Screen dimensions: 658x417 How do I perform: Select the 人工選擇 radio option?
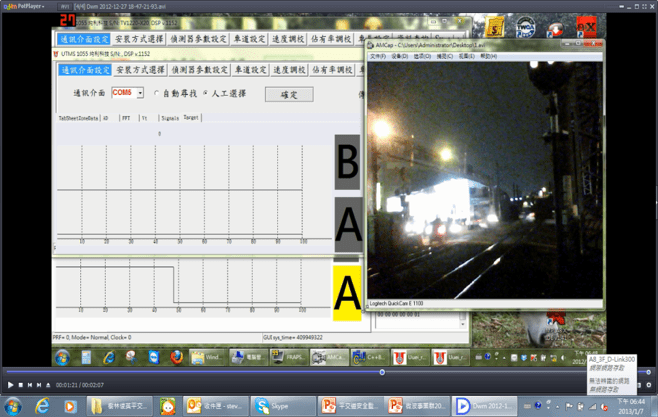pos(205,93)
